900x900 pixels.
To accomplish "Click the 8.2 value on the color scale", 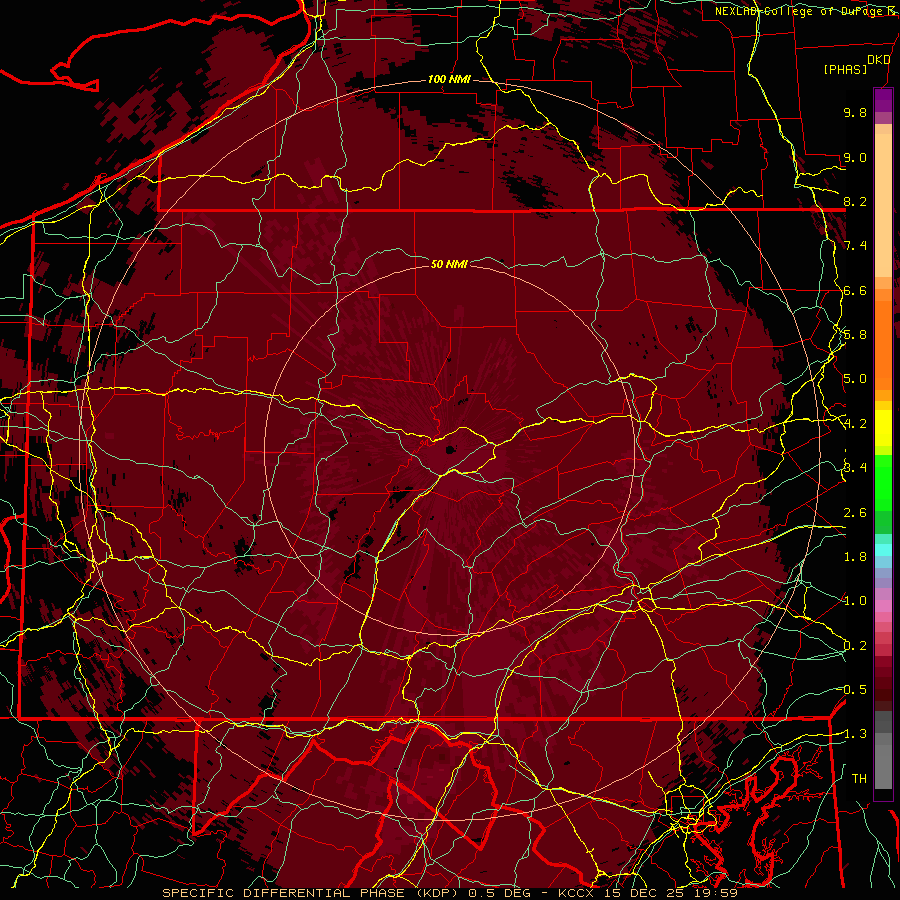I will [x=855, y=201].
